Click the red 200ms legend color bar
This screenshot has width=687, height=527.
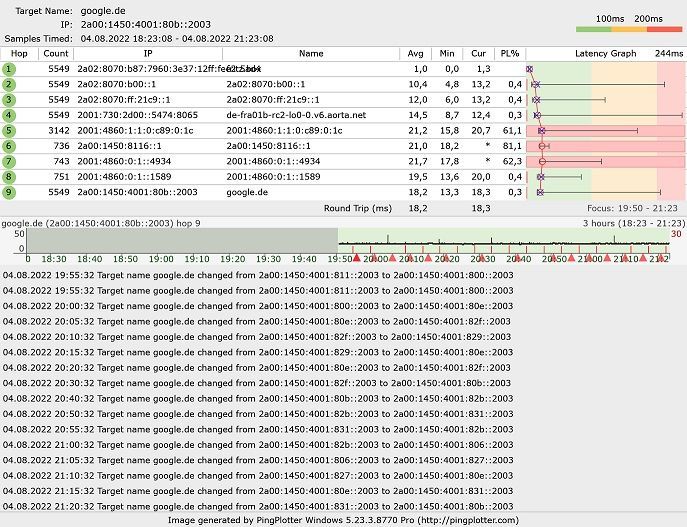coord(665,29)
